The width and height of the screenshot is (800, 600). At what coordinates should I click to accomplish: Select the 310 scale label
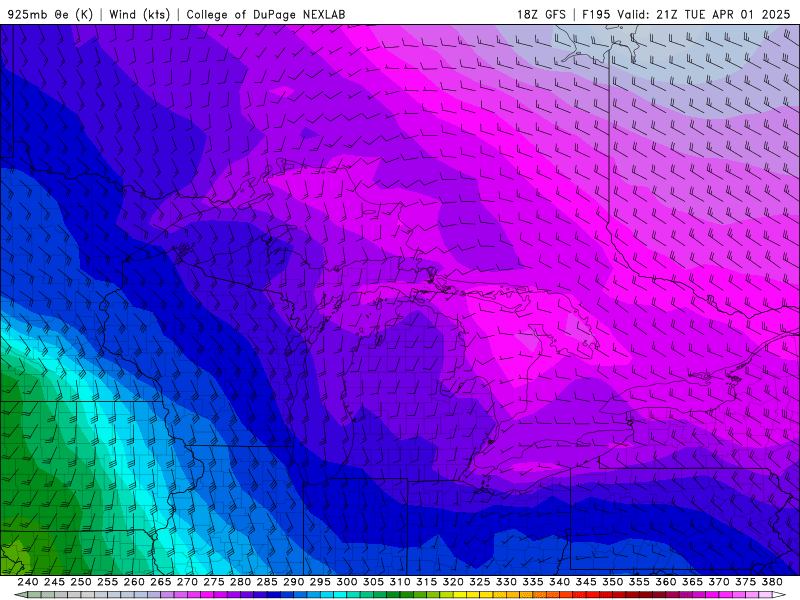399,582
